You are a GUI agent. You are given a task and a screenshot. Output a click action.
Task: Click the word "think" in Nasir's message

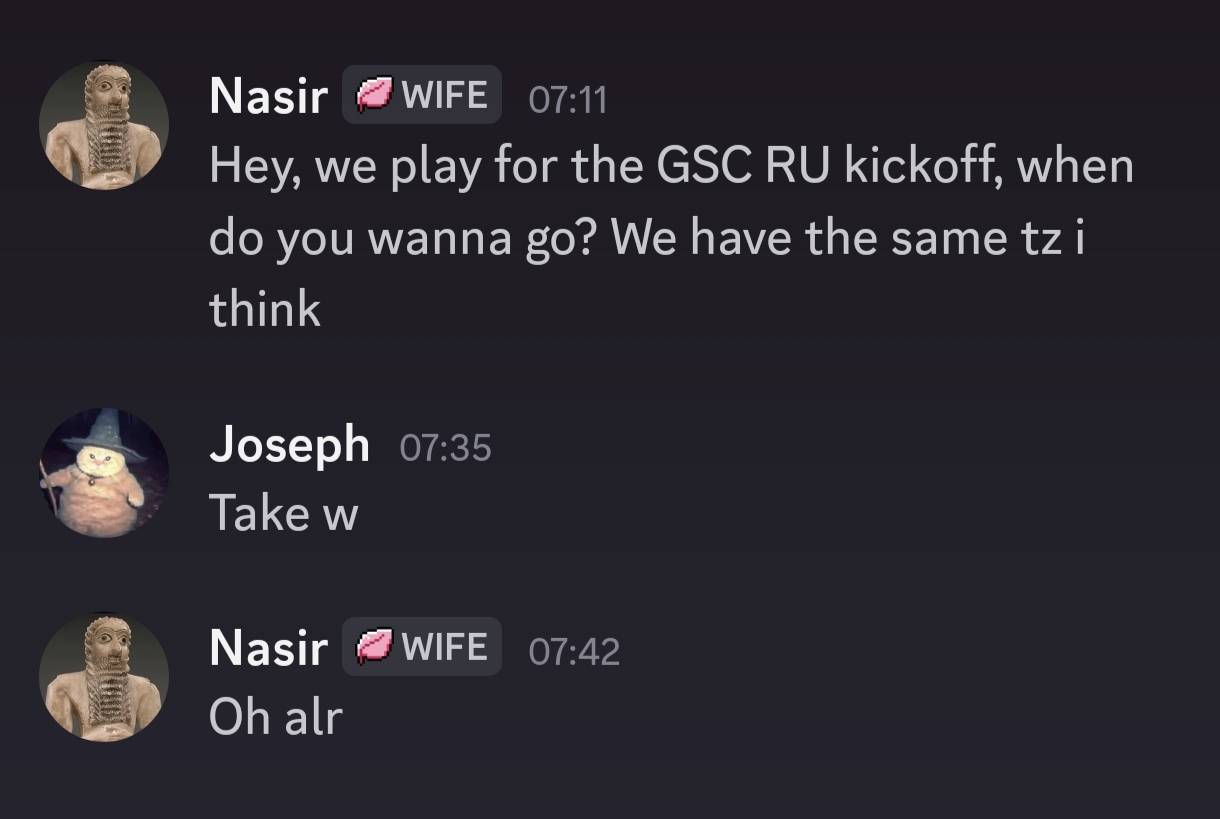click(265, 309)
